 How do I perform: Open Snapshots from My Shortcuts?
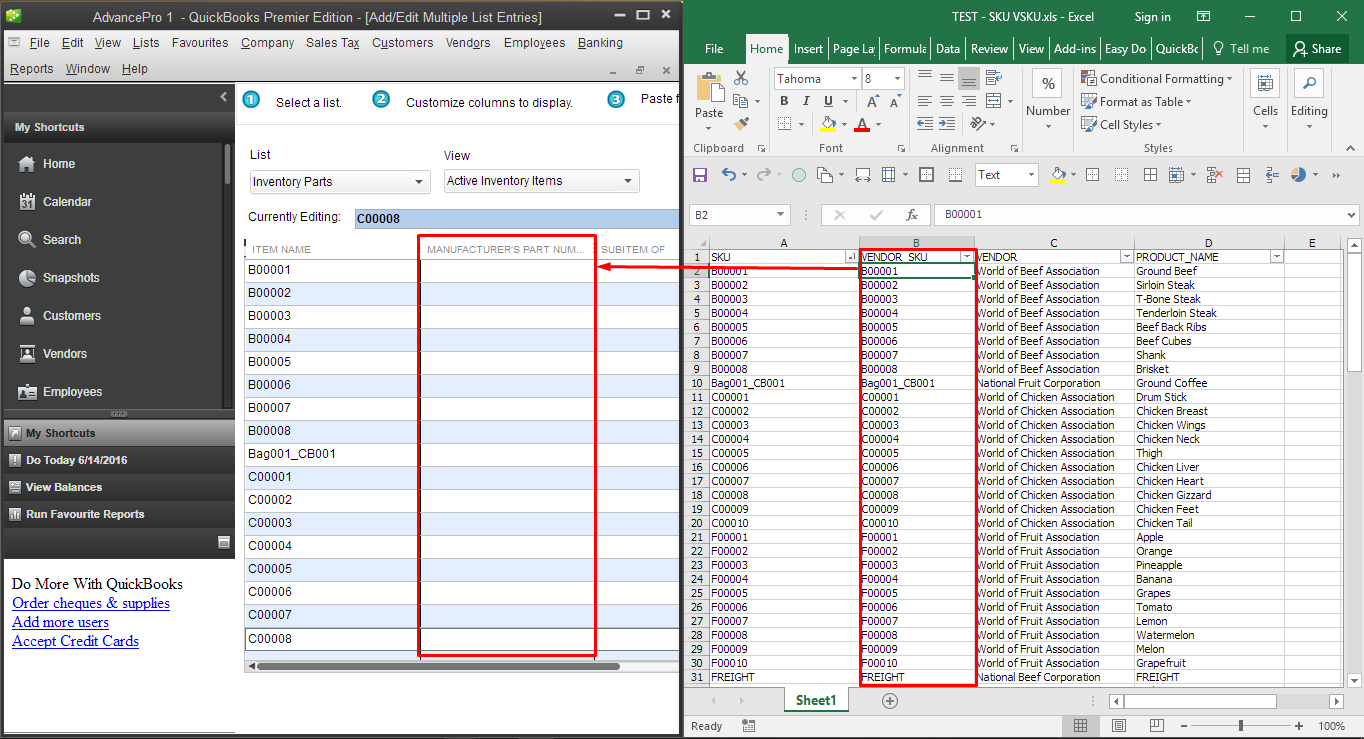70,278
